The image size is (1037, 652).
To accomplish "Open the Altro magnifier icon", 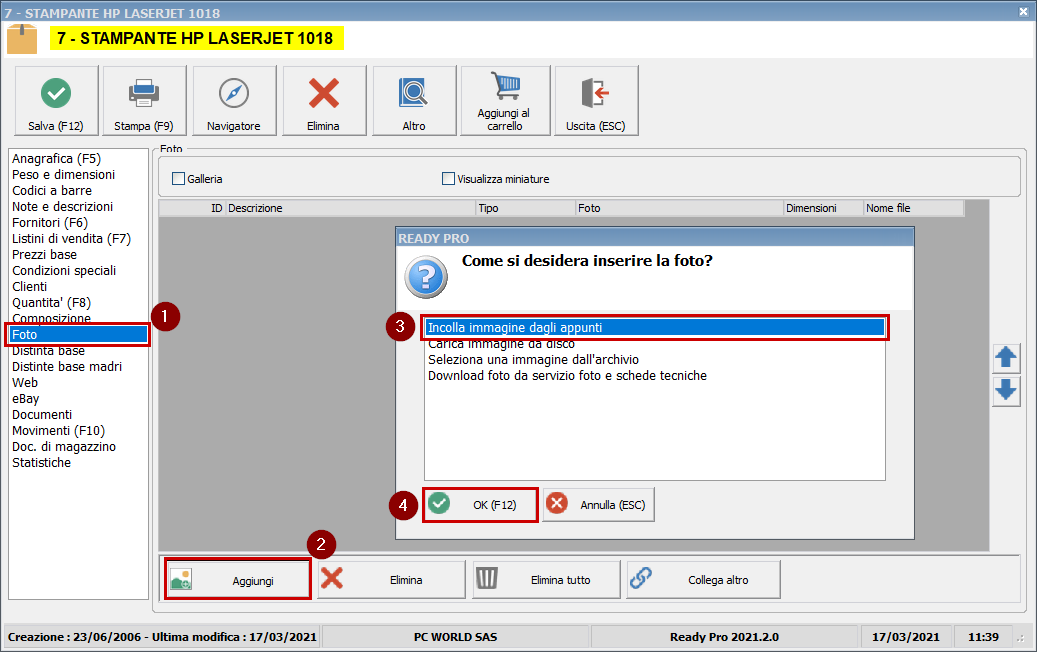I will click(x=413, y=93).
